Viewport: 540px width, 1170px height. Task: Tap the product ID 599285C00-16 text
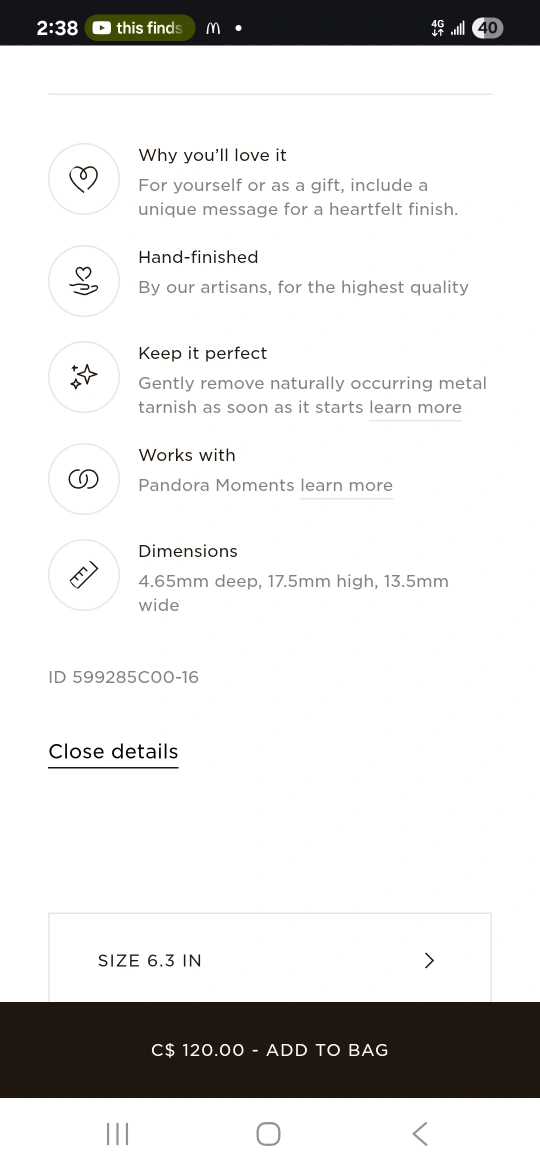124,678
